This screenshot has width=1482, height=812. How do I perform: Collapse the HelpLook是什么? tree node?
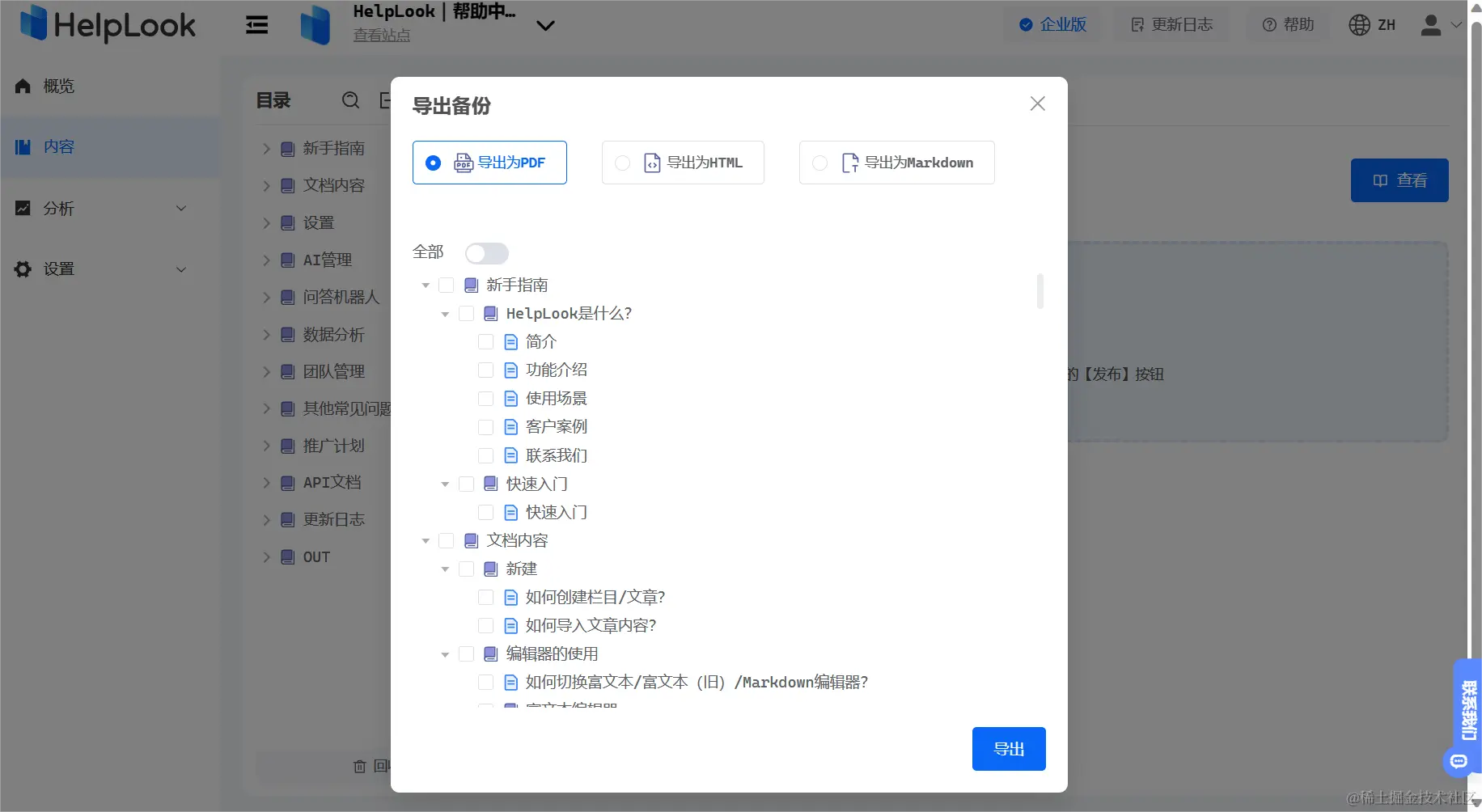445,314
